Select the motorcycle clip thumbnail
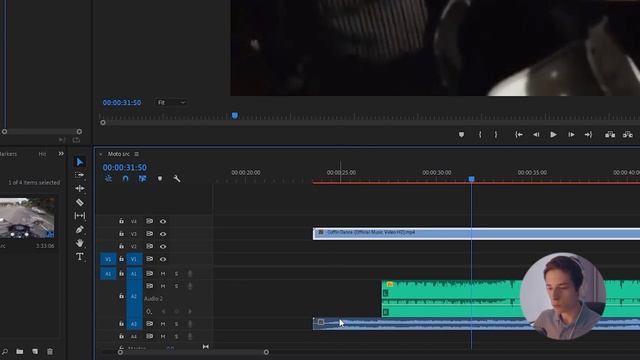Image resolution: width=640 pixels, height=360 pixels. point(27,217)
